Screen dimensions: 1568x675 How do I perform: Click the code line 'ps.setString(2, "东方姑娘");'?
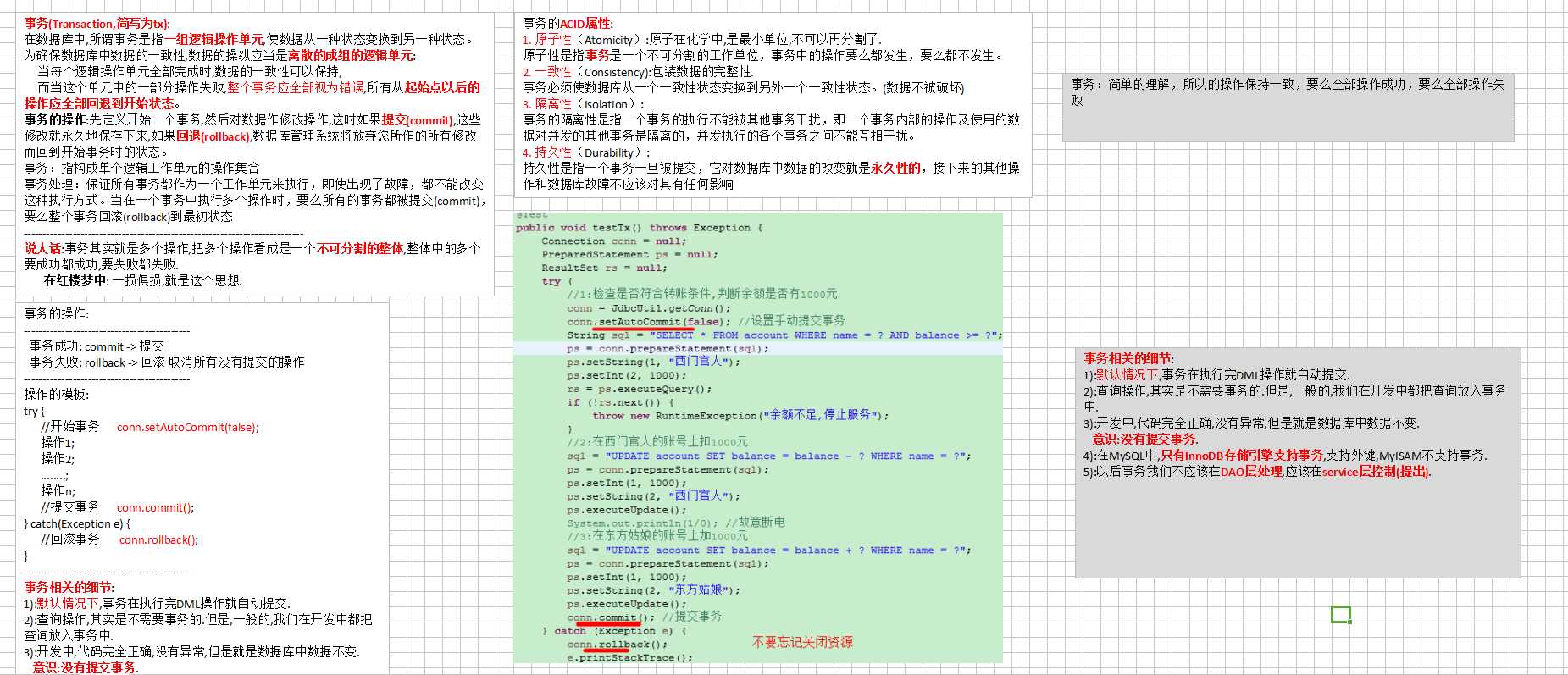coord(654,590)
